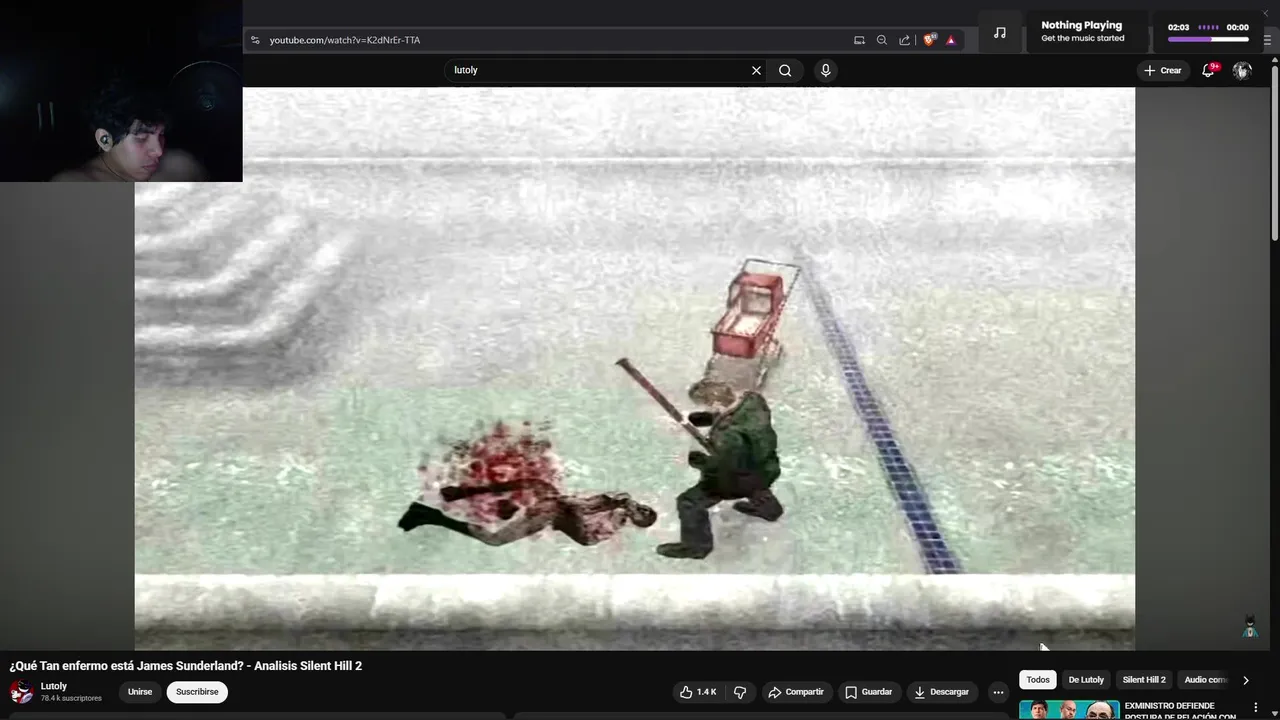This screenshot has height=720, width=1280.
Task: Click the purple music progress bar
Action: click(1208, 39)
